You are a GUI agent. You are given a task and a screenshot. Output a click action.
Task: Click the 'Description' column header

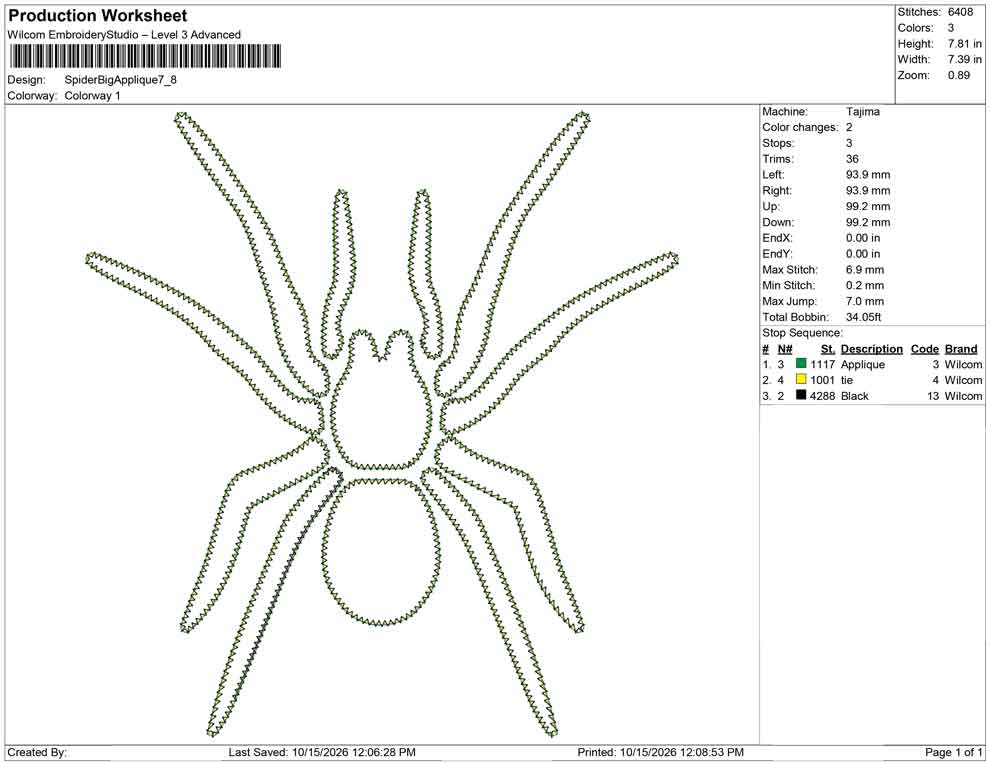(x=872, y=348)
